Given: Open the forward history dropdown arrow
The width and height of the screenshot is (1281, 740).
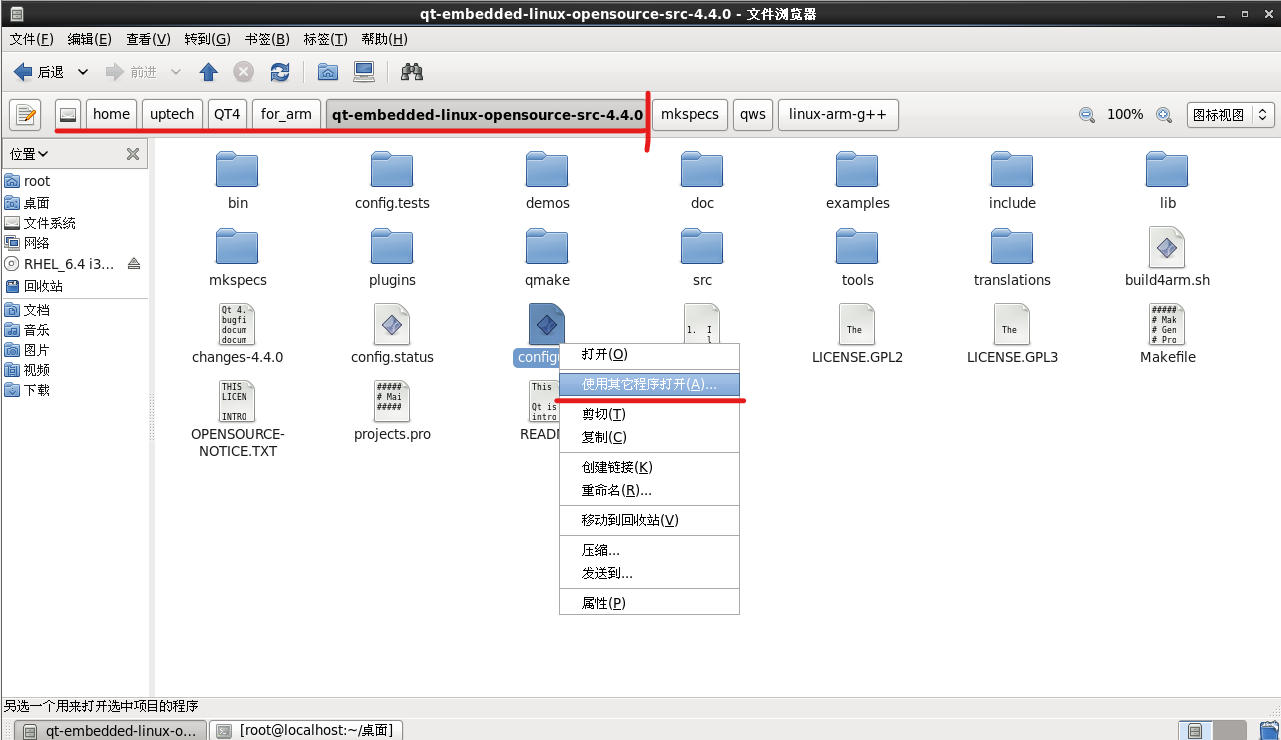Looking at the screenshot, I should (x=176, y=72).
